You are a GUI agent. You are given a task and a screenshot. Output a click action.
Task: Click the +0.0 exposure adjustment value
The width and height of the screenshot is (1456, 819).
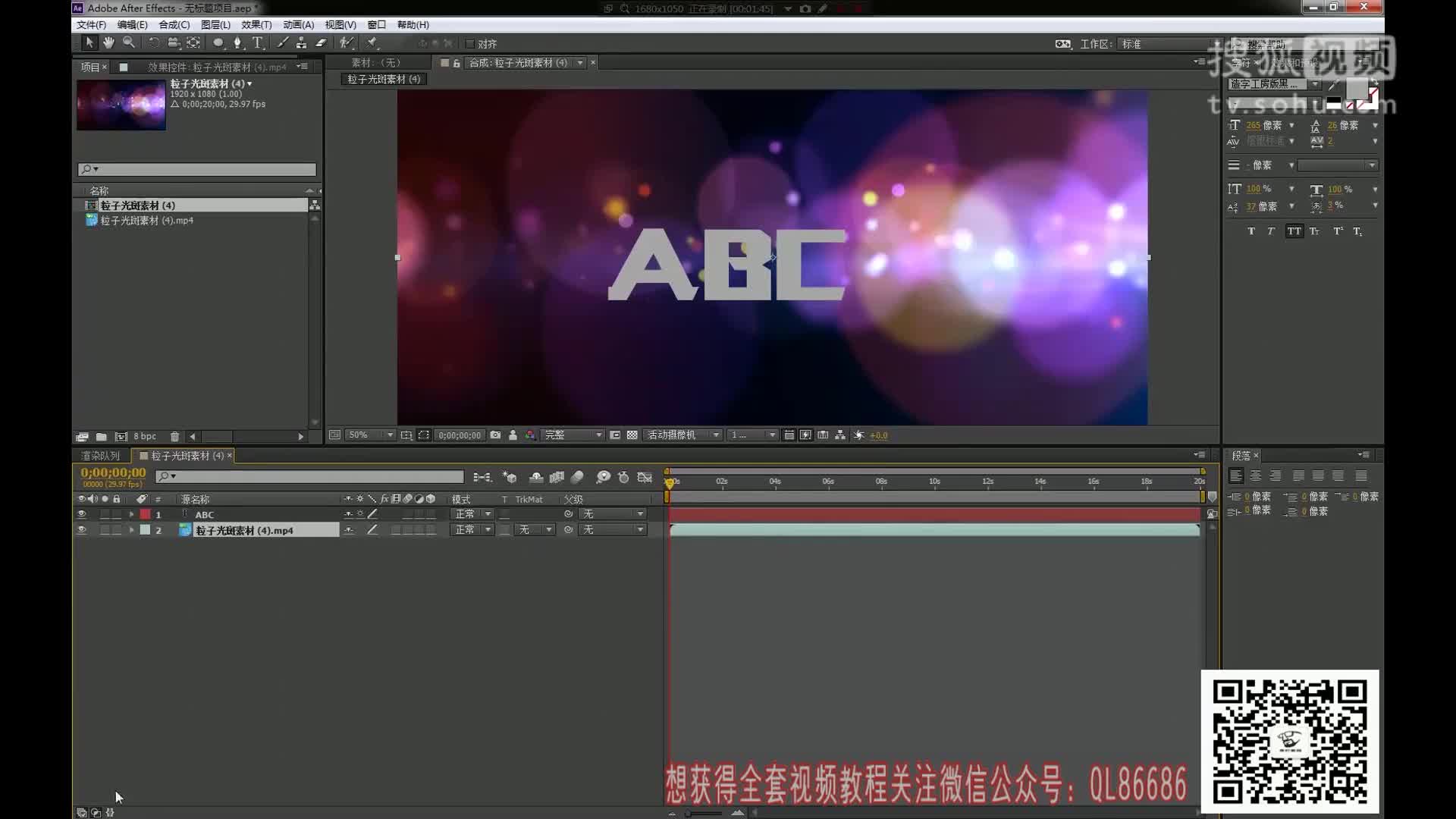(880, 435)
